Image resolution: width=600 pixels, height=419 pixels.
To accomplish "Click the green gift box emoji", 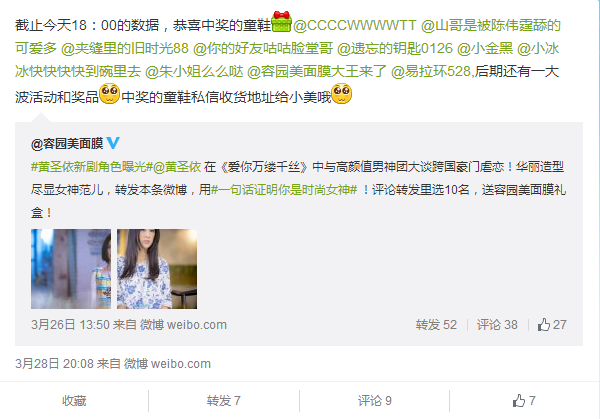I will (x=282, y=22).
